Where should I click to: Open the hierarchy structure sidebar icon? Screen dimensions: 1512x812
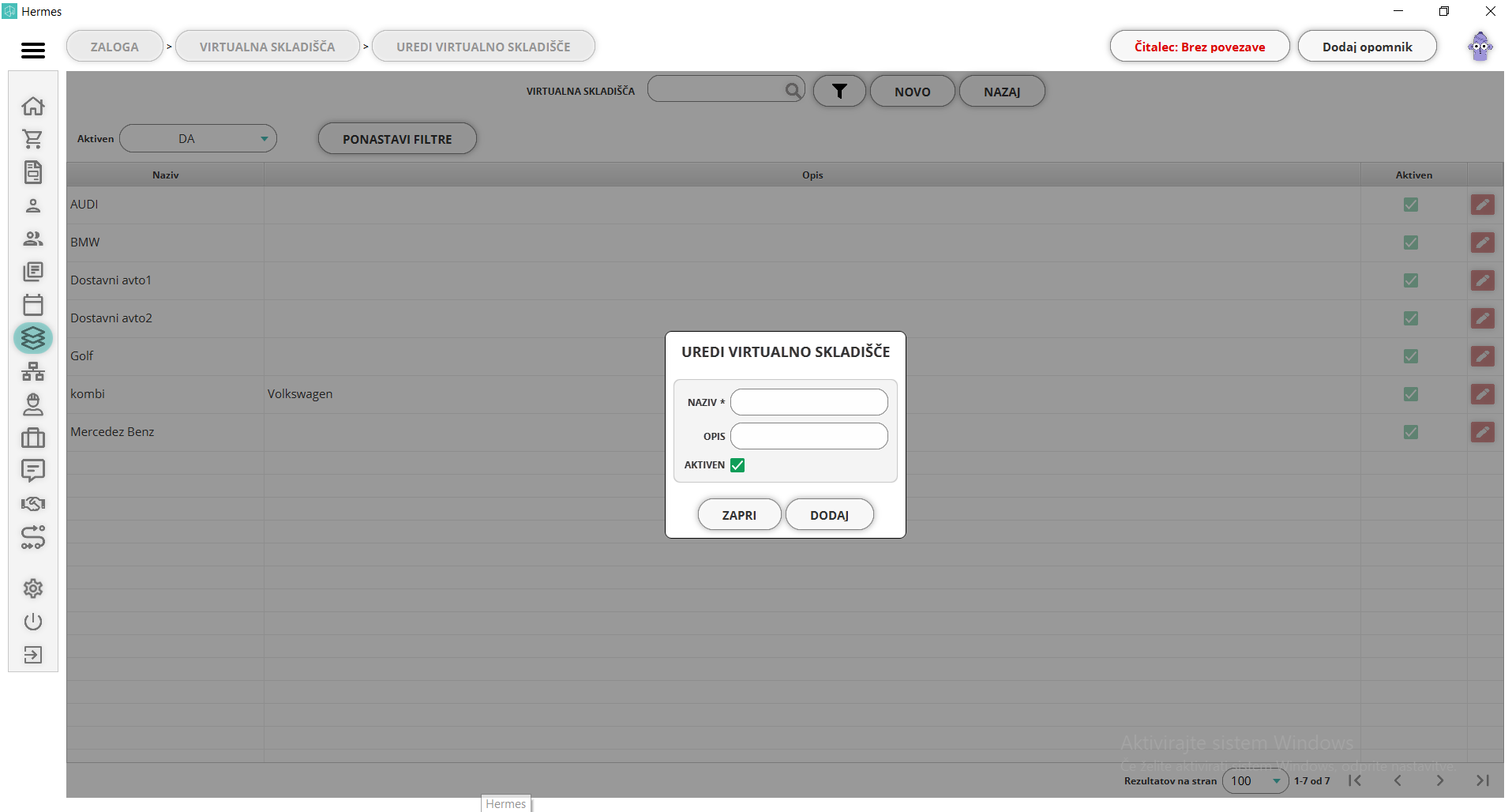(33, 371)
